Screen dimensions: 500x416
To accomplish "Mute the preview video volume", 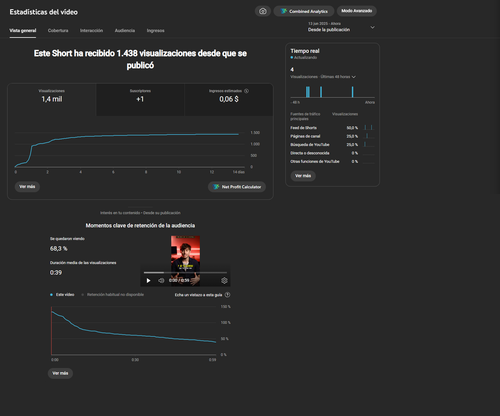I will pyautogui.click(x=161, y=281).
